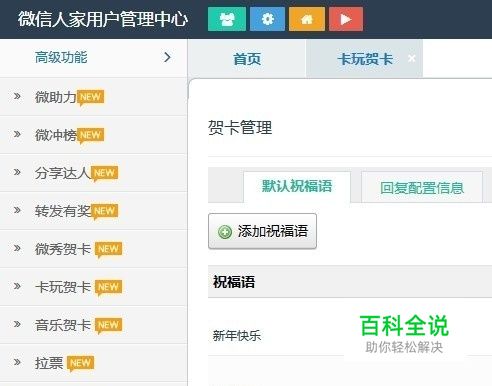Image resolution: width=492 pixels, height=386 pixels.
Task: Open the blue gear settings button
Action: (x=267, y=19)
